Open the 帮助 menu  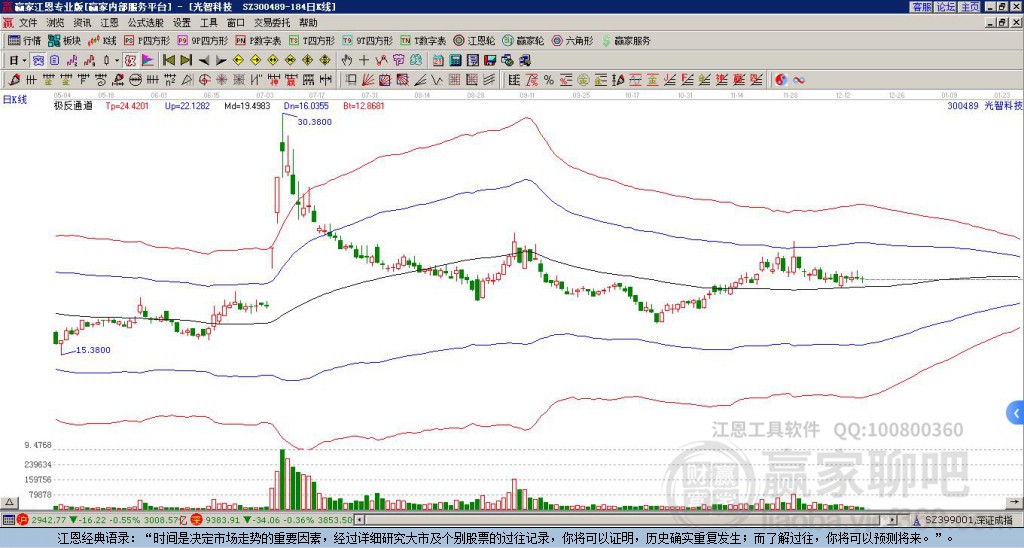(308, 23)
